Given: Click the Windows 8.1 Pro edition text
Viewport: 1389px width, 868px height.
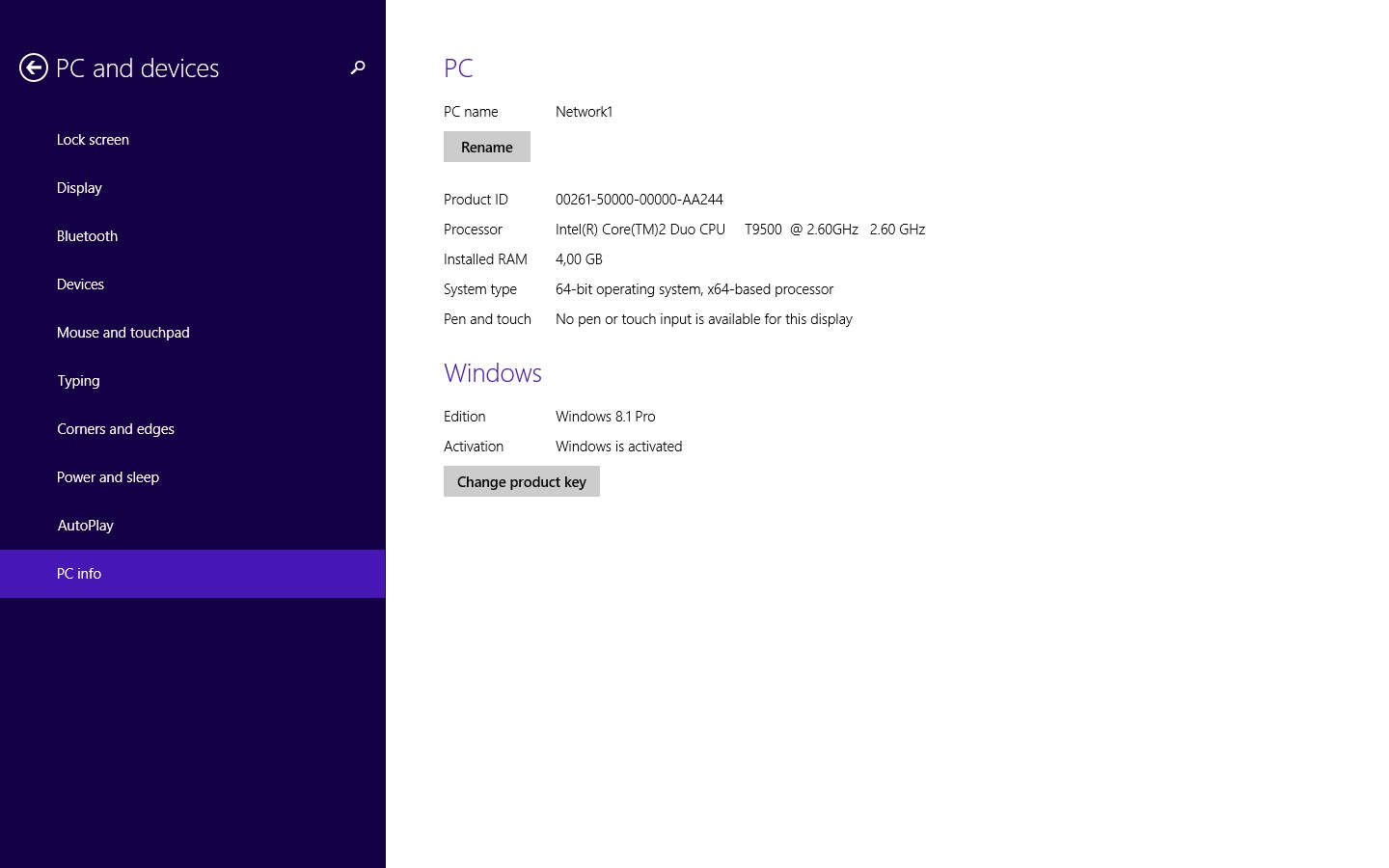Looking at the screenshot, I should 606,417.
